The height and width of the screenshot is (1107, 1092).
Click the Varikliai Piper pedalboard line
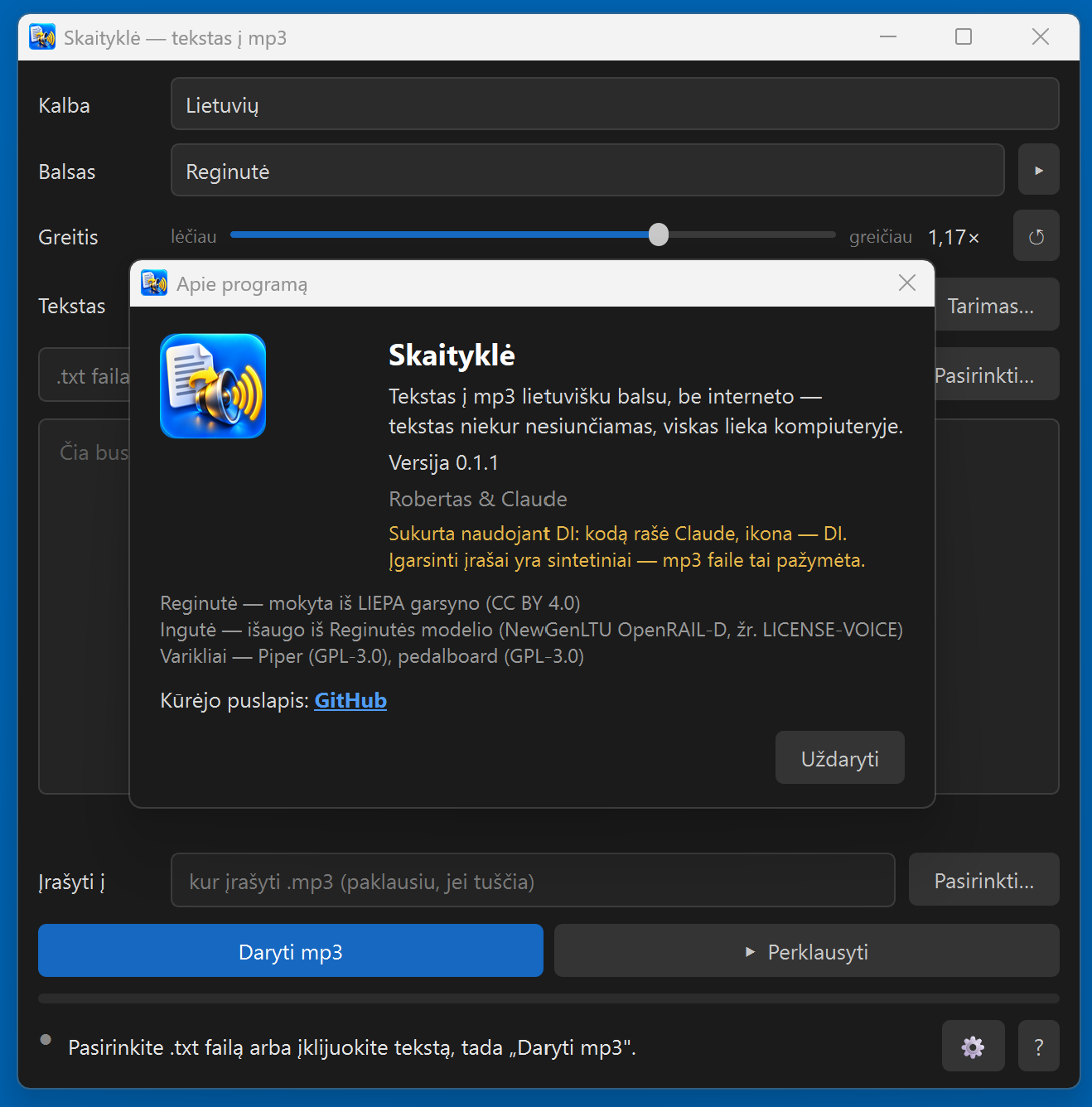pyautogui.click(x=372, y=656)
